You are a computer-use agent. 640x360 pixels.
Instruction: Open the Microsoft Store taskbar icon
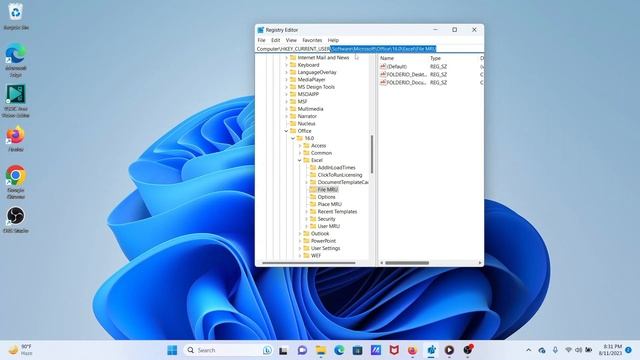pos(358,350)
